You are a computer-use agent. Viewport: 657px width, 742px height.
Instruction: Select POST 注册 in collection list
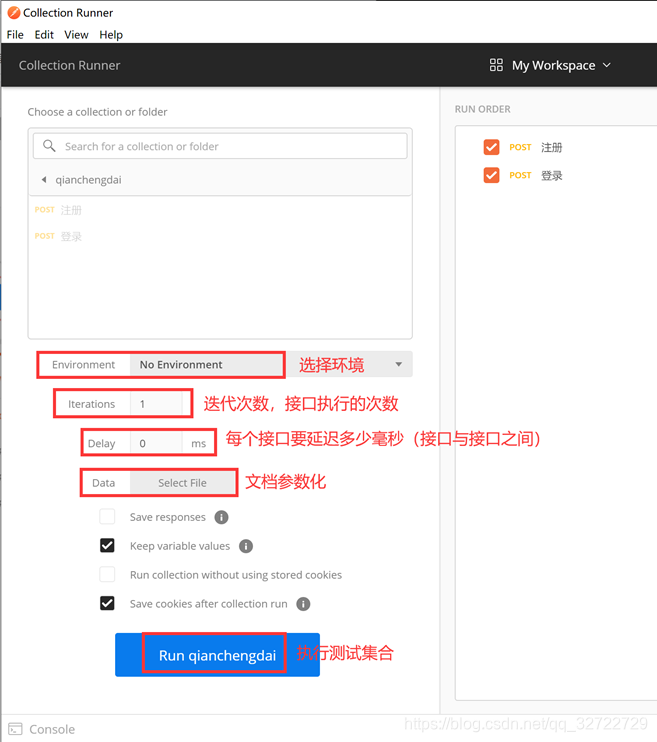pyautogui.click(x=58, y=210)
